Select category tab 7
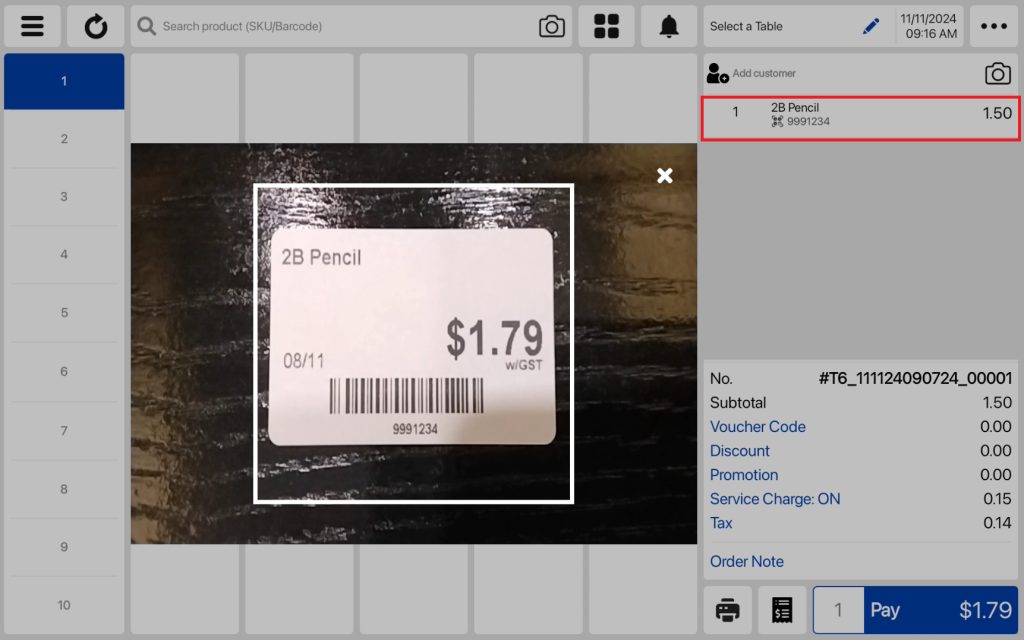 (x=64, y=431)
